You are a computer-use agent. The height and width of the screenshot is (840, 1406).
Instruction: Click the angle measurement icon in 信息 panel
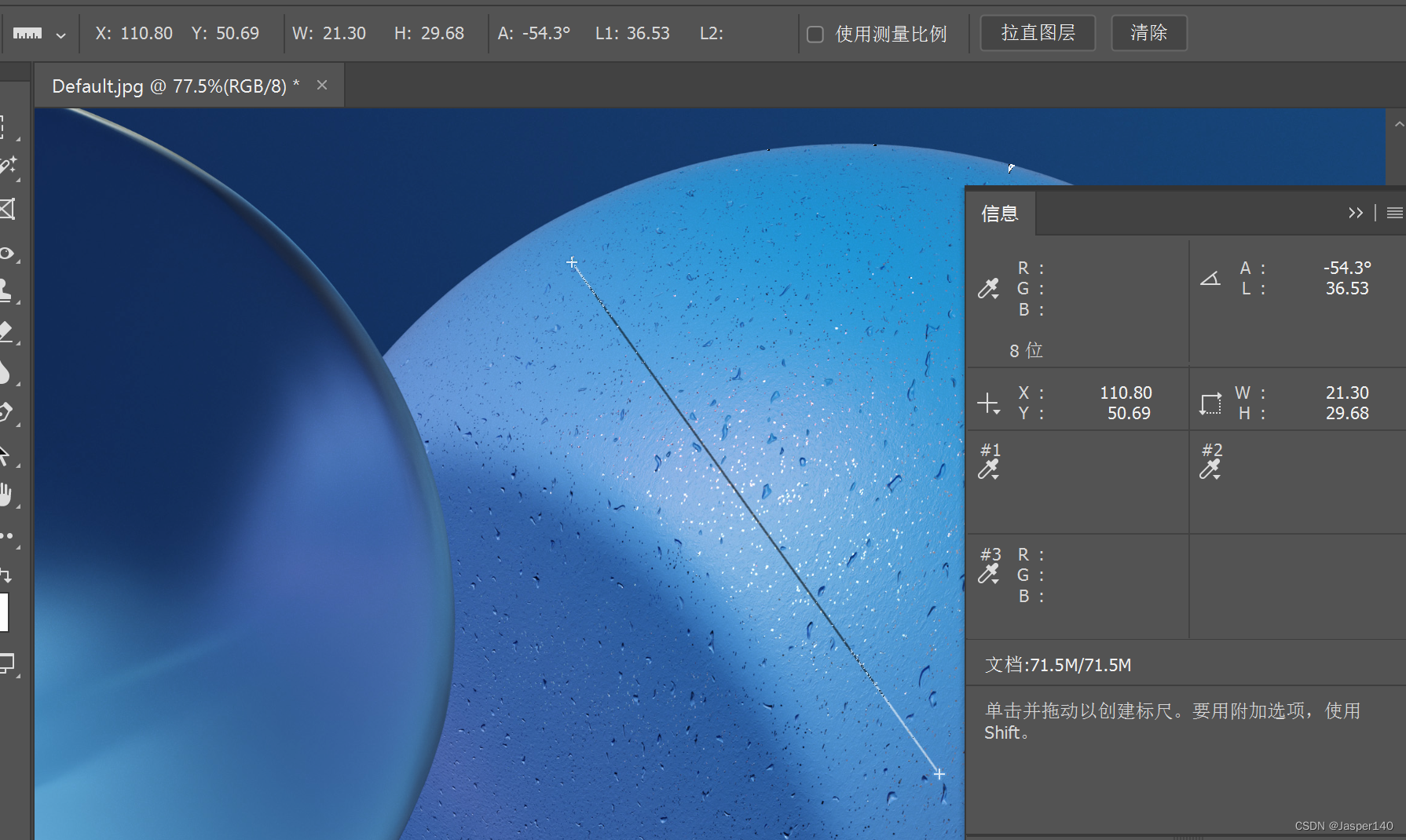(x=1210, y=278)
